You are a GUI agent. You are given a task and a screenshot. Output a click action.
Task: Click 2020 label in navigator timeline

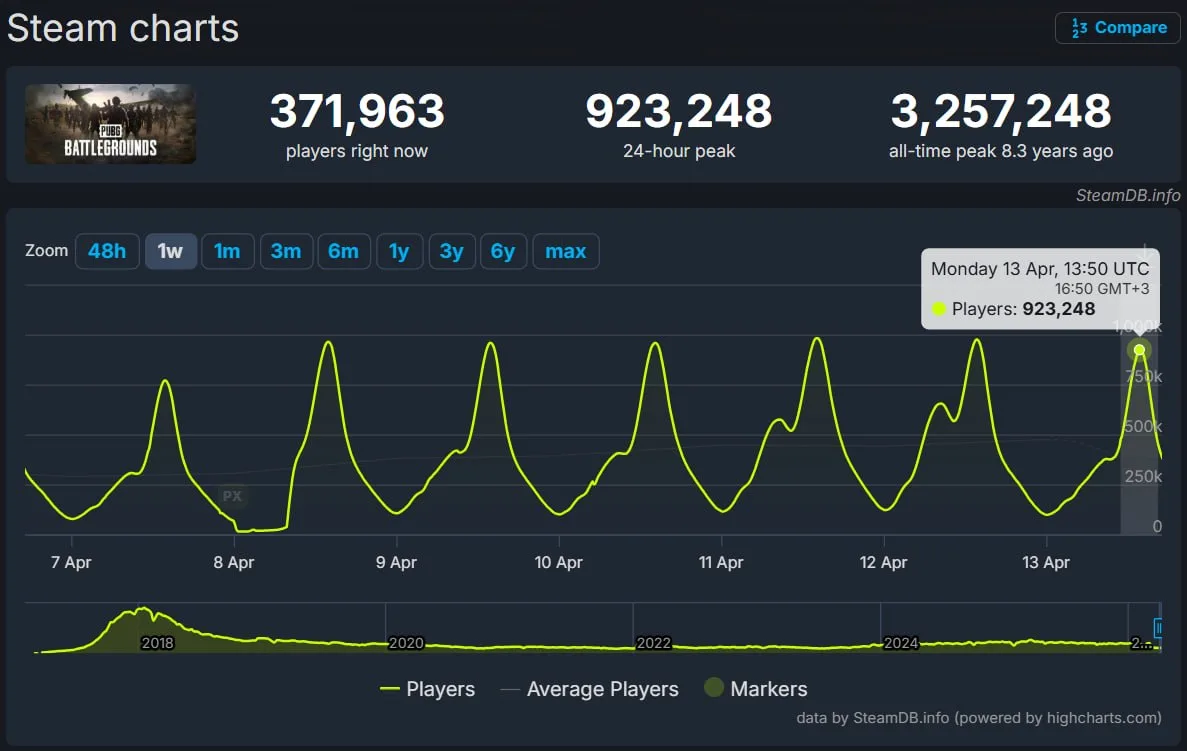coord(406,643)
